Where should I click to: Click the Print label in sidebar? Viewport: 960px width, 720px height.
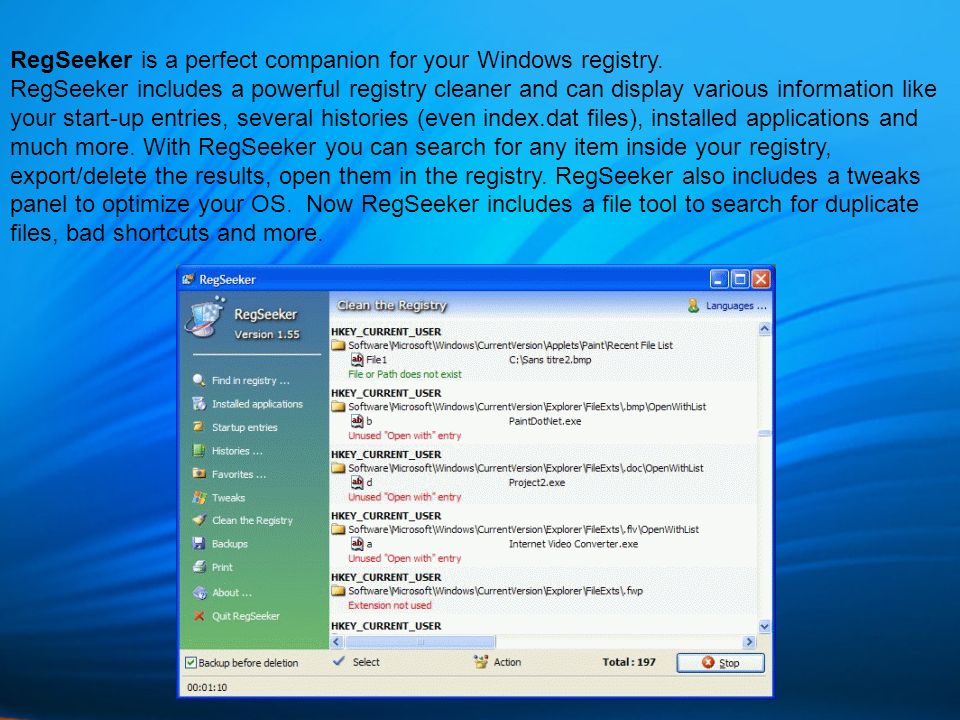(x=222, y=568)
